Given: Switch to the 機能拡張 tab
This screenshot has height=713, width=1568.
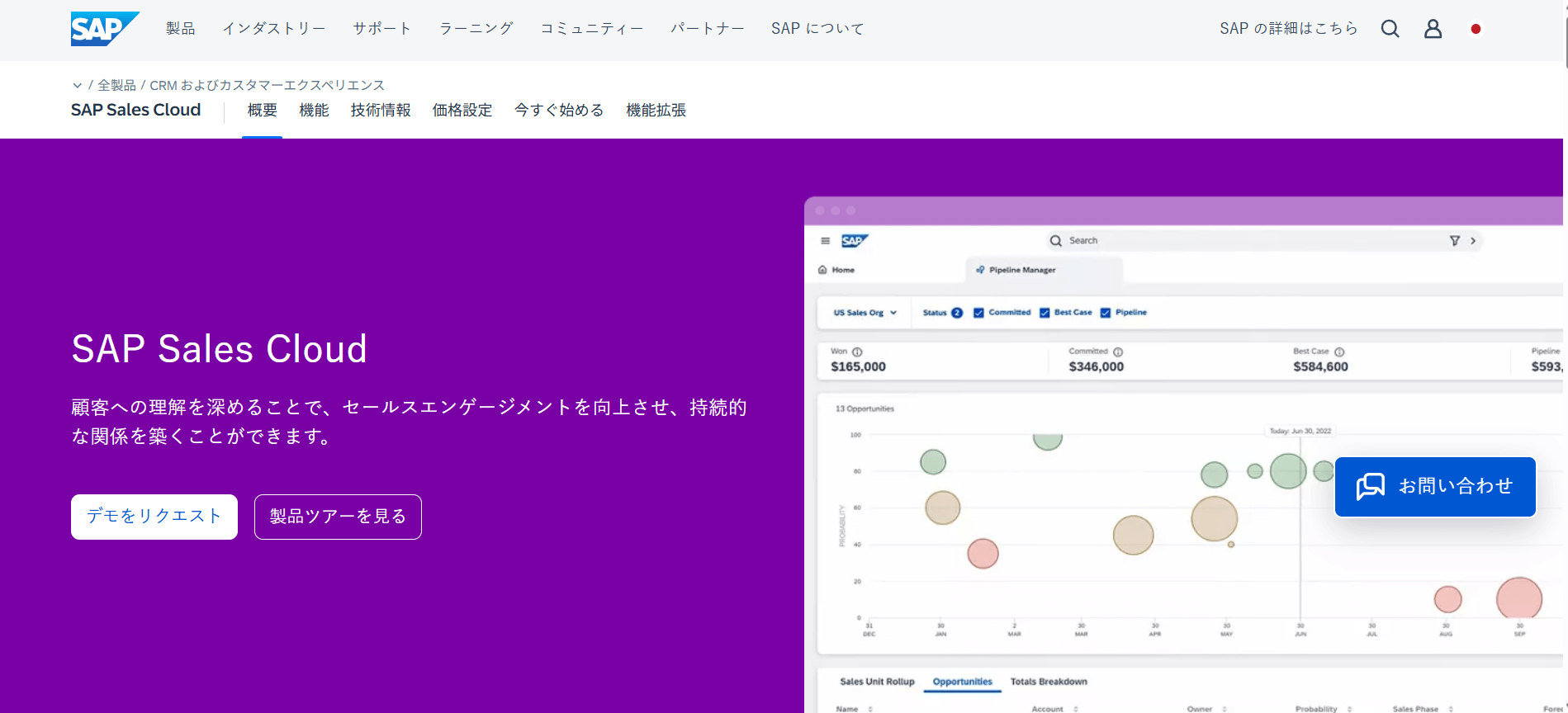Looking at the screenshot, I should (656, 111).
